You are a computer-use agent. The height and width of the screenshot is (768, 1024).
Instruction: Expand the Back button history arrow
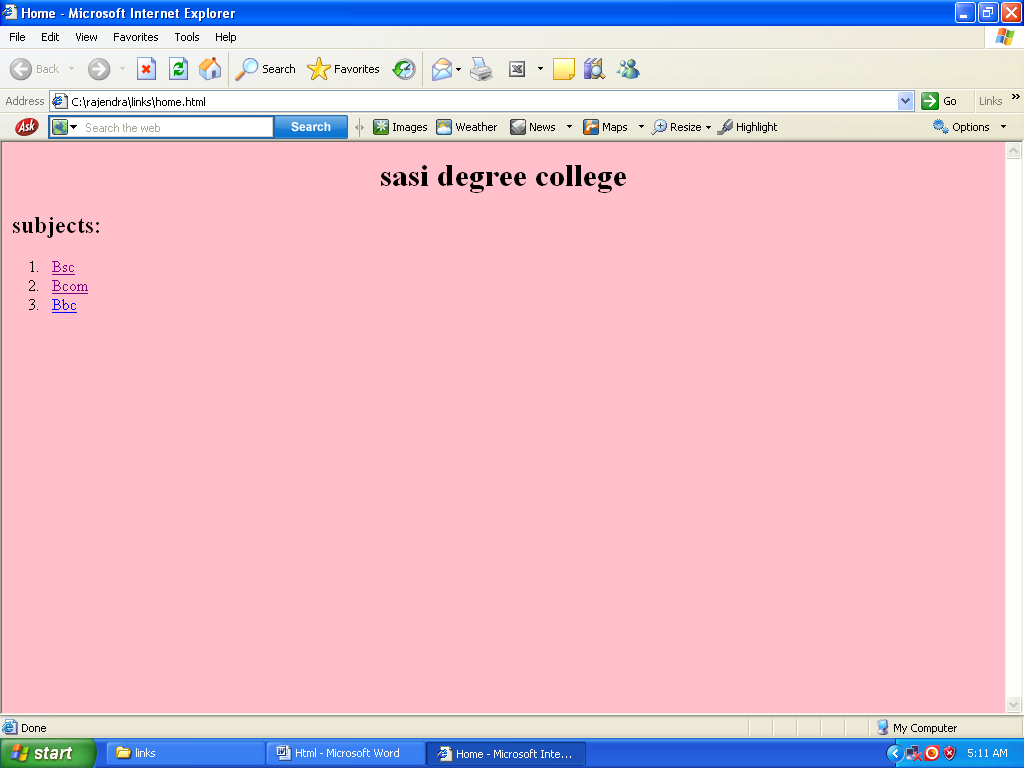coord(71,68)
